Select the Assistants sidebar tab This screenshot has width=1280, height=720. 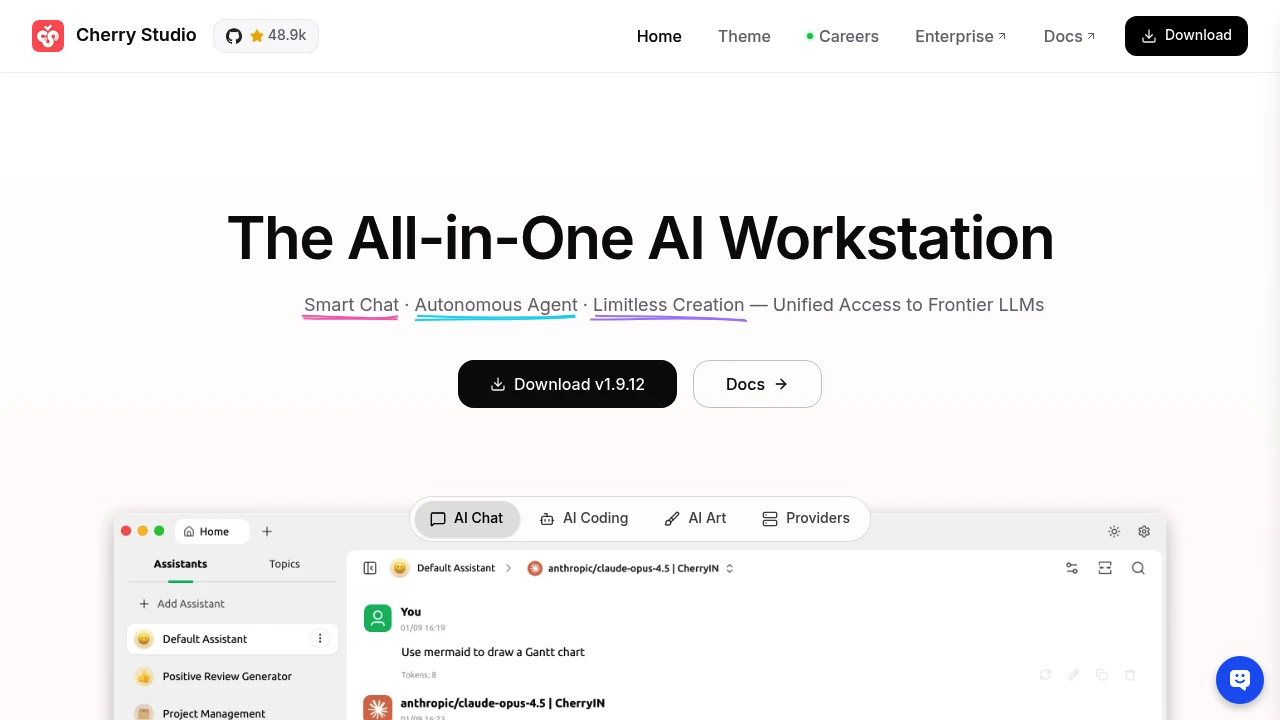pos(180,564)
